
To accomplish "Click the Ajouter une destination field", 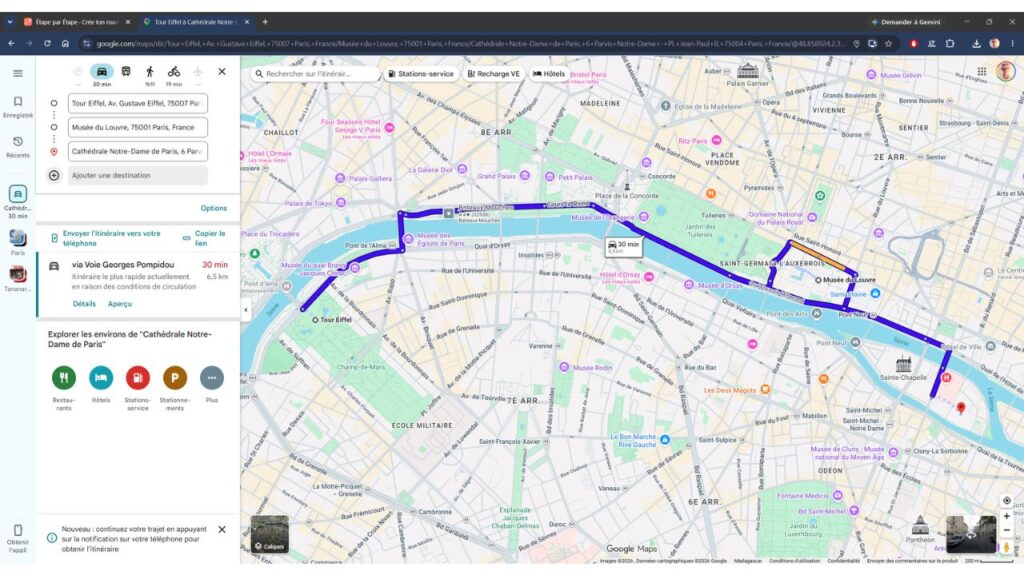I will [x=138, y=175].
